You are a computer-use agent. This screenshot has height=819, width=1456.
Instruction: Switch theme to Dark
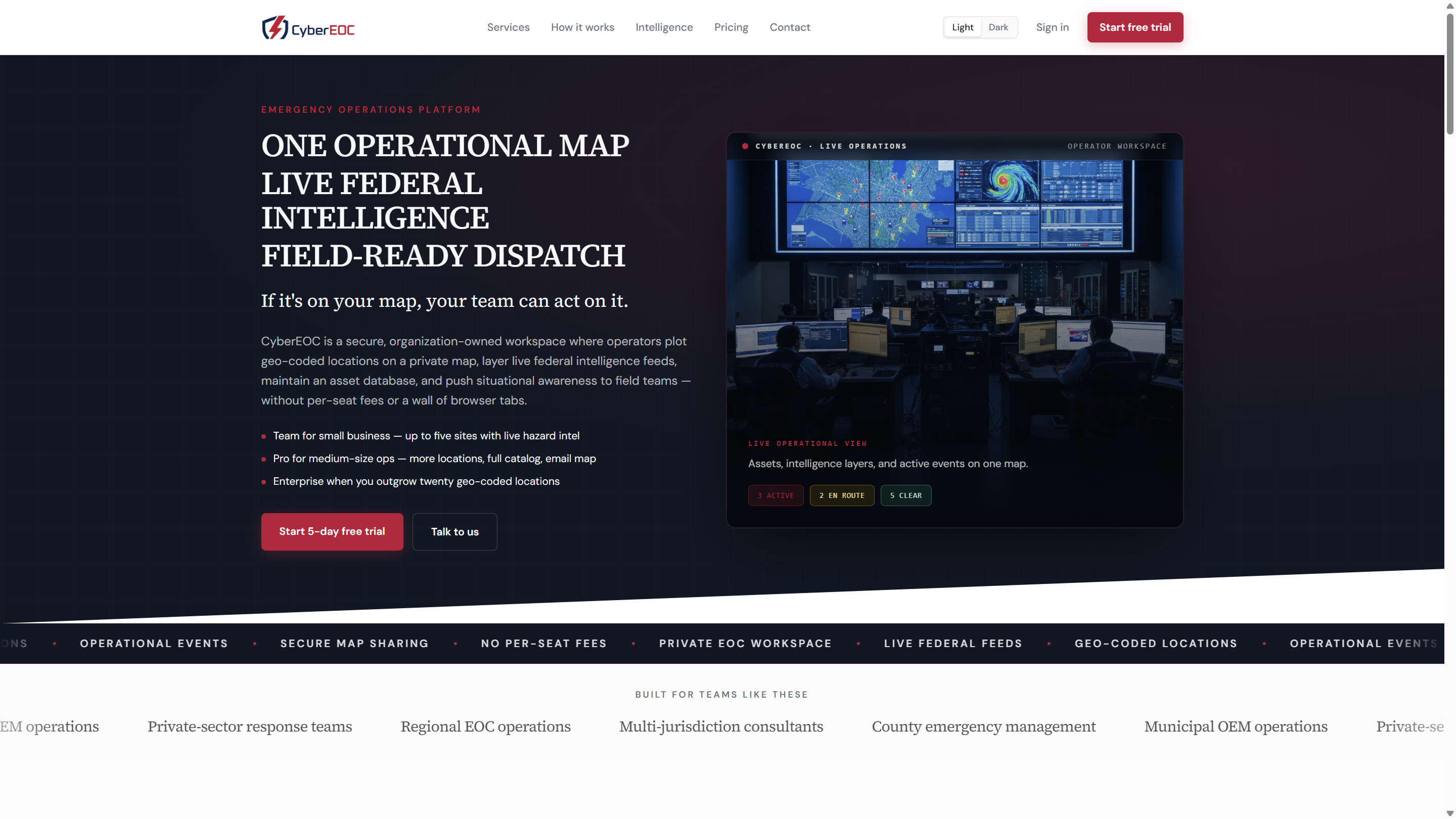[x=998, y=27]
